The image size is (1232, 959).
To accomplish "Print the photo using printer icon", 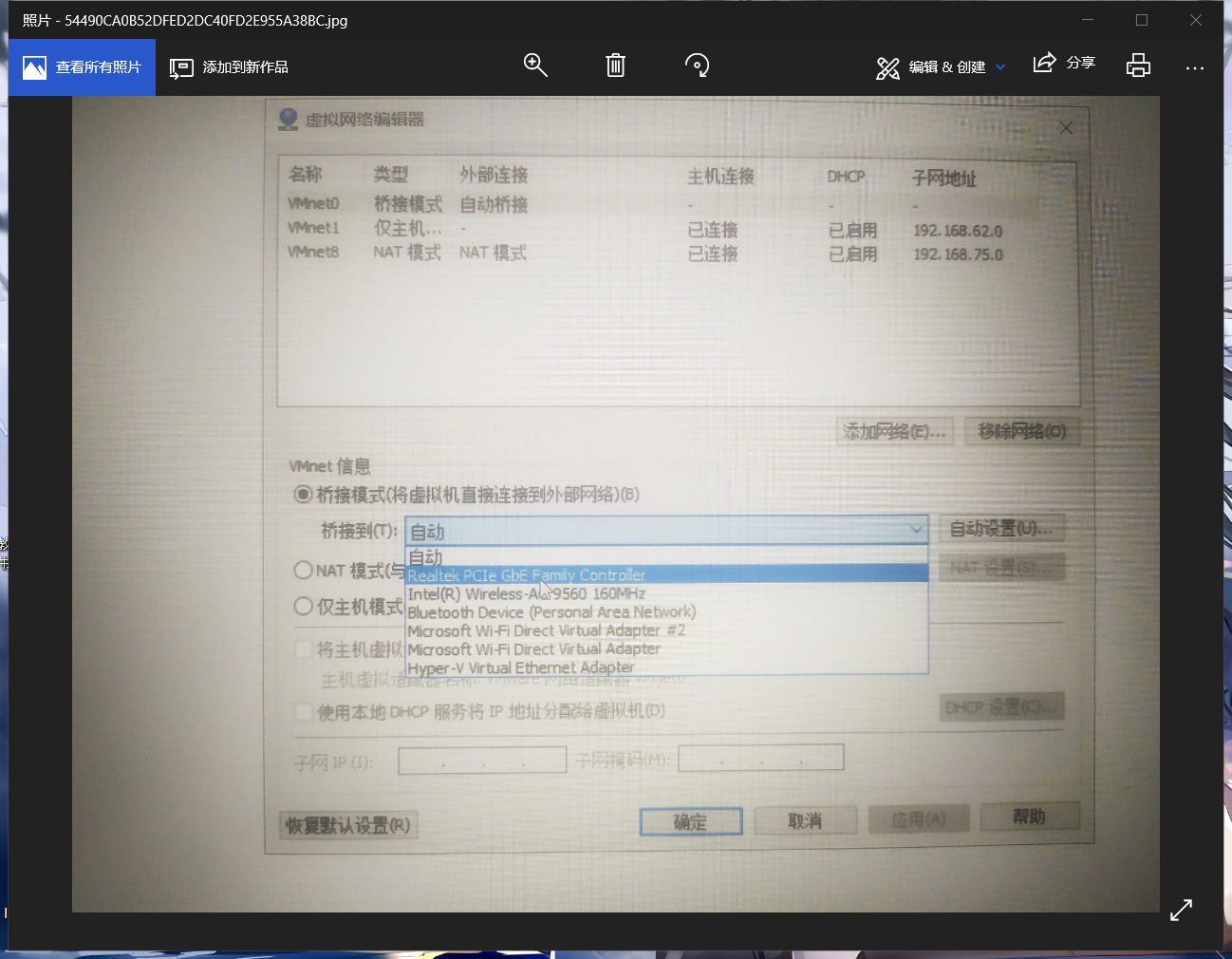I will click(x=1138, y=66).
